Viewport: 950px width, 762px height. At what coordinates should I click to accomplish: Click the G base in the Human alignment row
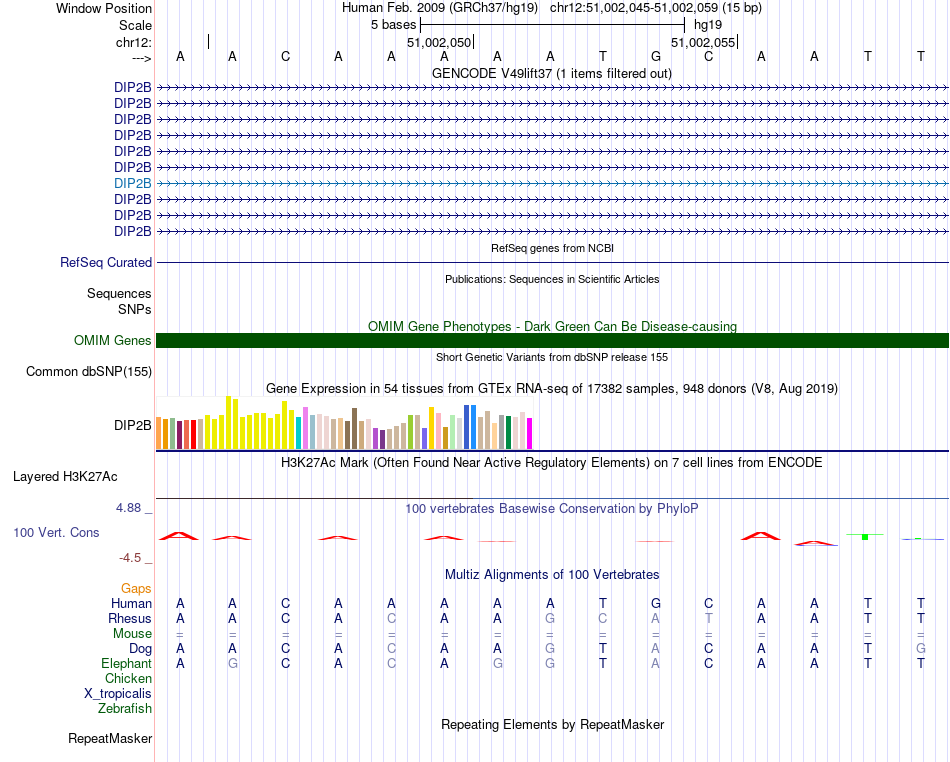pyautogui.click(x=656, y=603)
